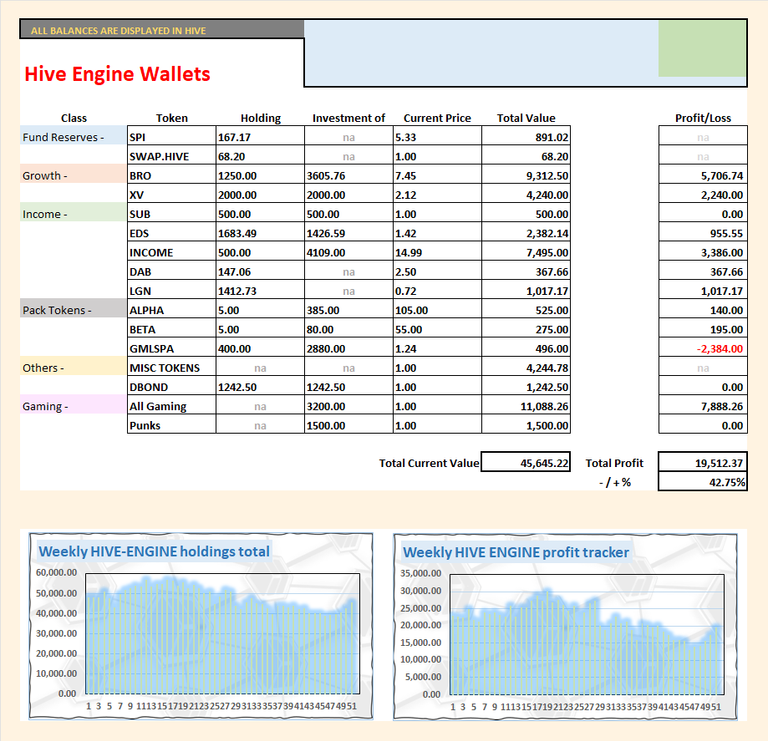Select INCOME total value 7,495.00
The image size is (768, 741).
(526, 252)
